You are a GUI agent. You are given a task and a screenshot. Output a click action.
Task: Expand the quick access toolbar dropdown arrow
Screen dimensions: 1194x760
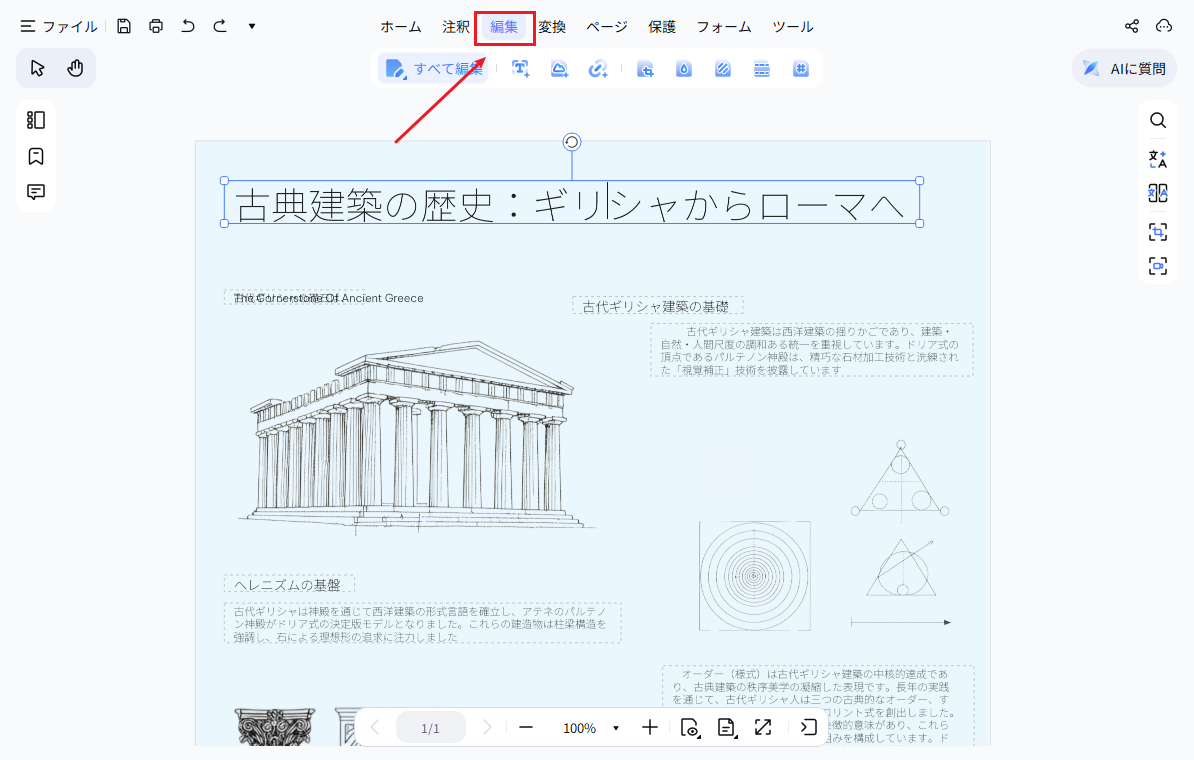click(x=252, y=26)
